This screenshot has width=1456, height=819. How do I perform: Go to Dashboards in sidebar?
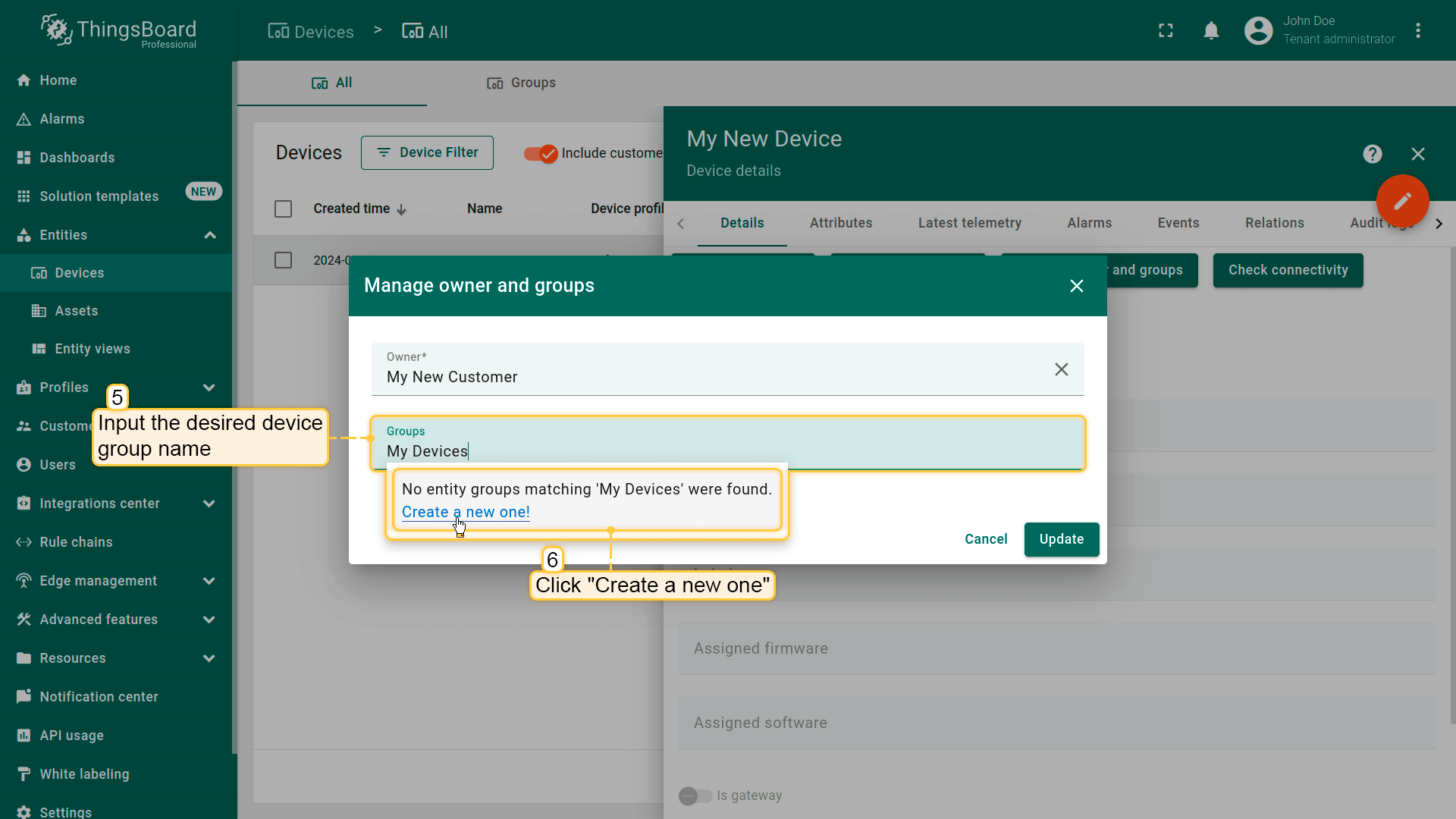[77, 158]
